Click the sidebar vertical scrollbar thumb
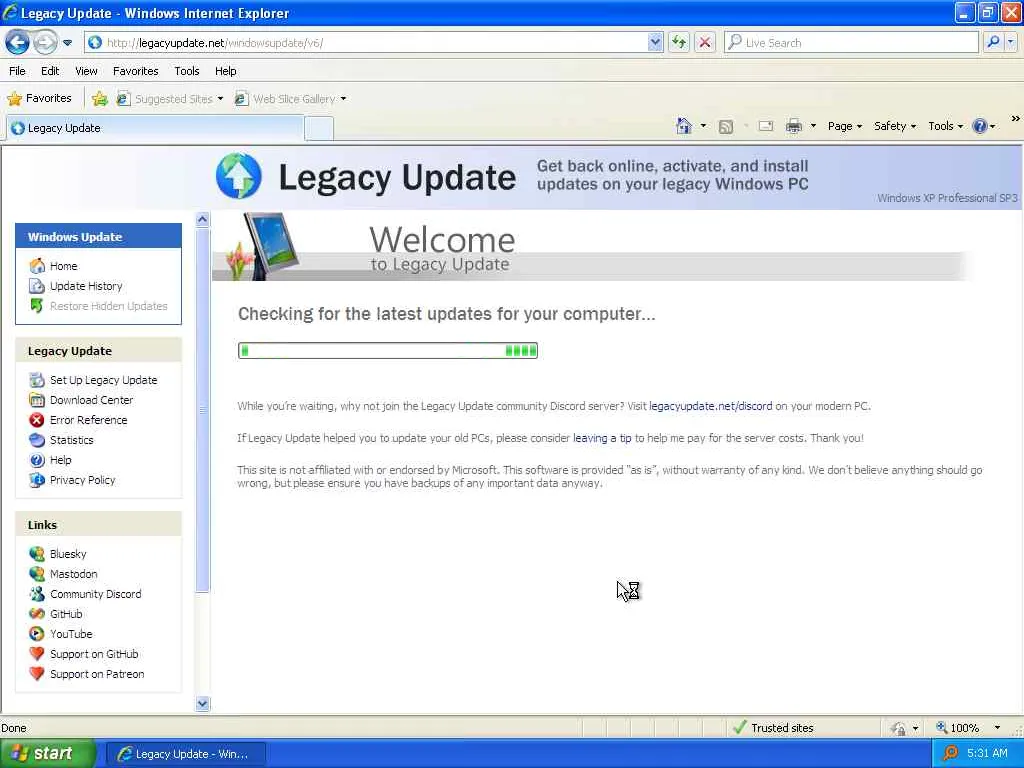The height and width of the screenshot is (768, 1024). click(202, 409)
